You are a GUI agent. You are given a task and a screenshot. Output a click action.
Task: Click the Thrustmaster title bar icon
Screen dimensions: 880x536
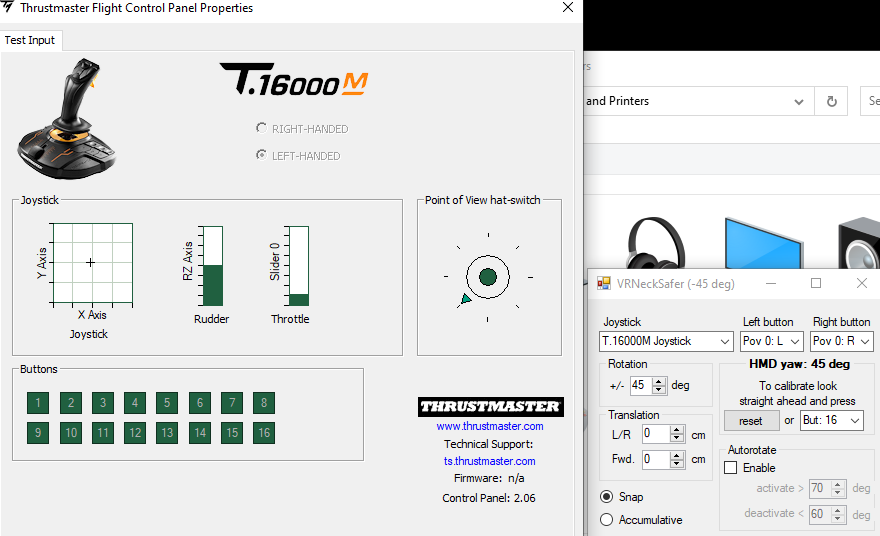[7, 7]
